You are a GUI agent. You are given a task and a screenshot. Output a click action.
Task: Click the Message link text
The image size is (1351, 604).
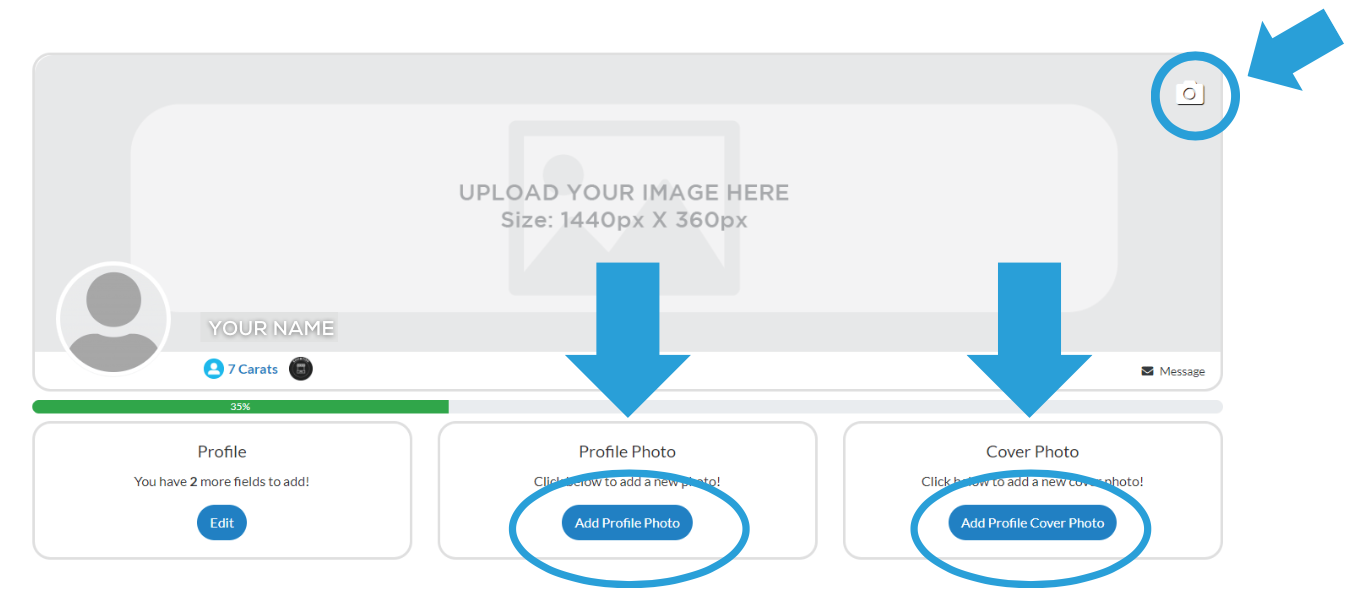click(x=1182, y=371)
